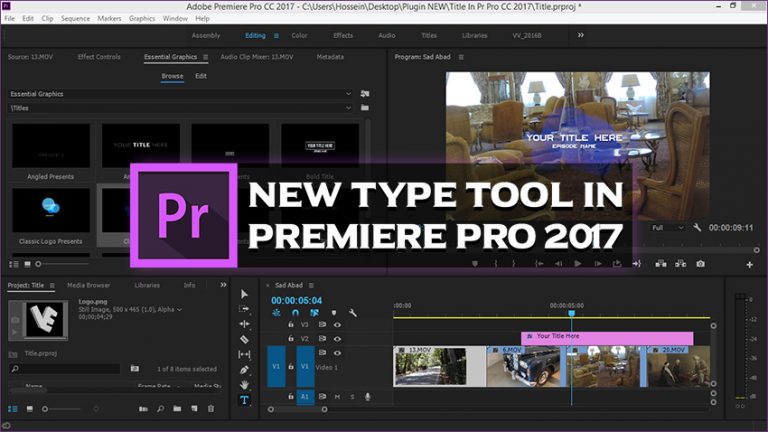
Task: Select the Ripple Edit tool
Action: click(244, 324)
